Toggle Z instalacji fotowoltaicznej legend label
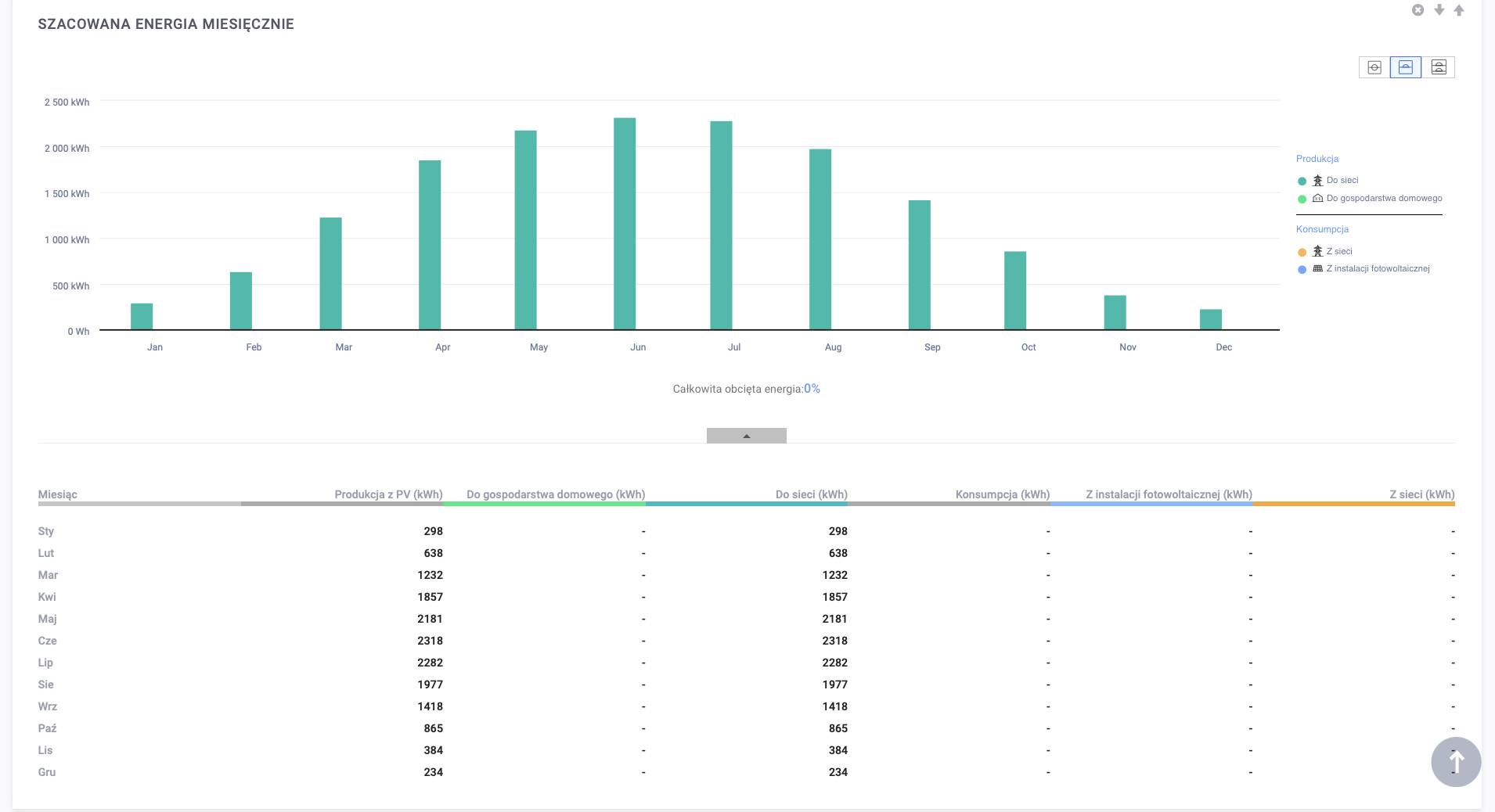The width and height of the screenshot is (1495, 812). coord(1378,268)
